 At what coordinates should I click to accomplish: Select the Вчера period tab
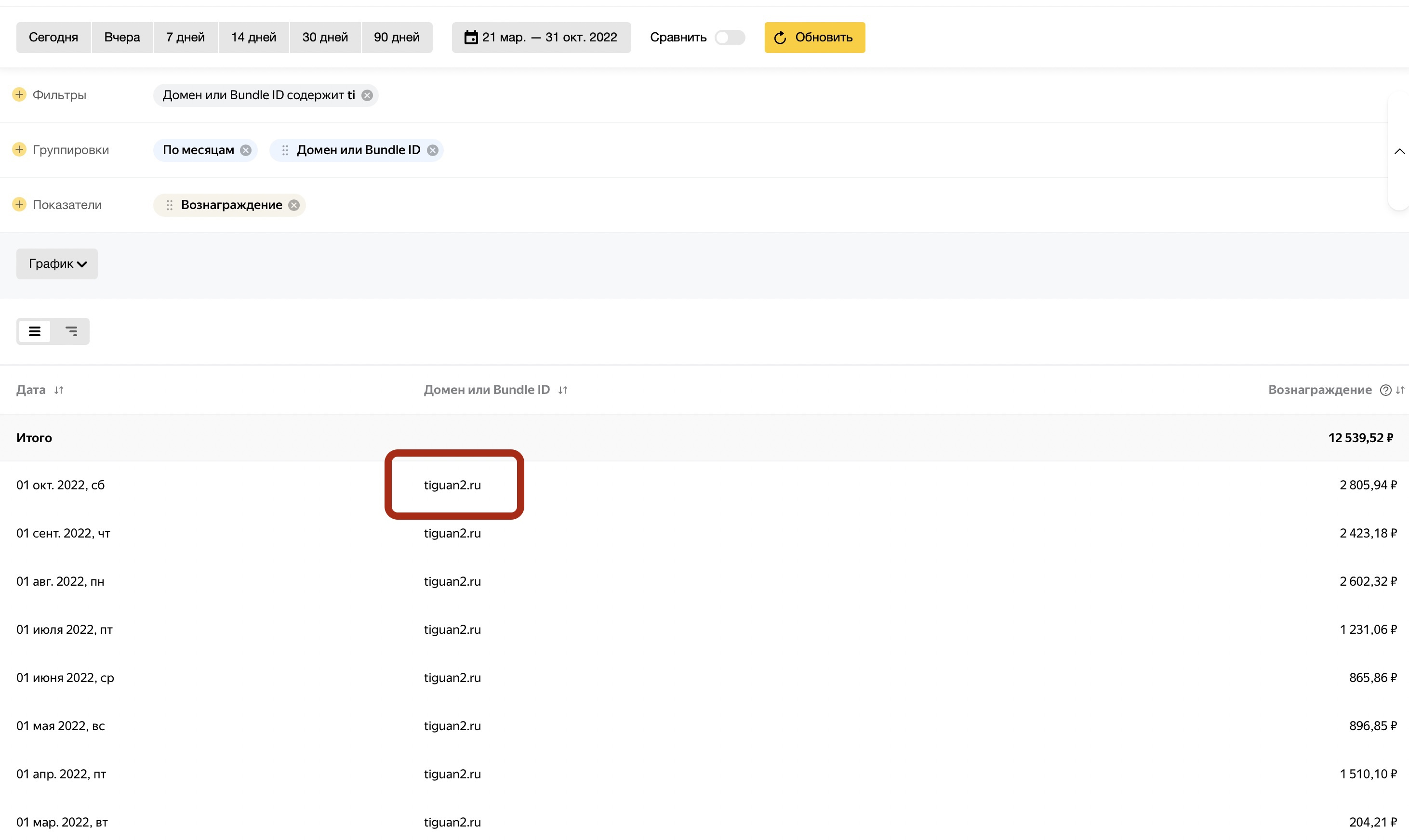pos(122,38)
